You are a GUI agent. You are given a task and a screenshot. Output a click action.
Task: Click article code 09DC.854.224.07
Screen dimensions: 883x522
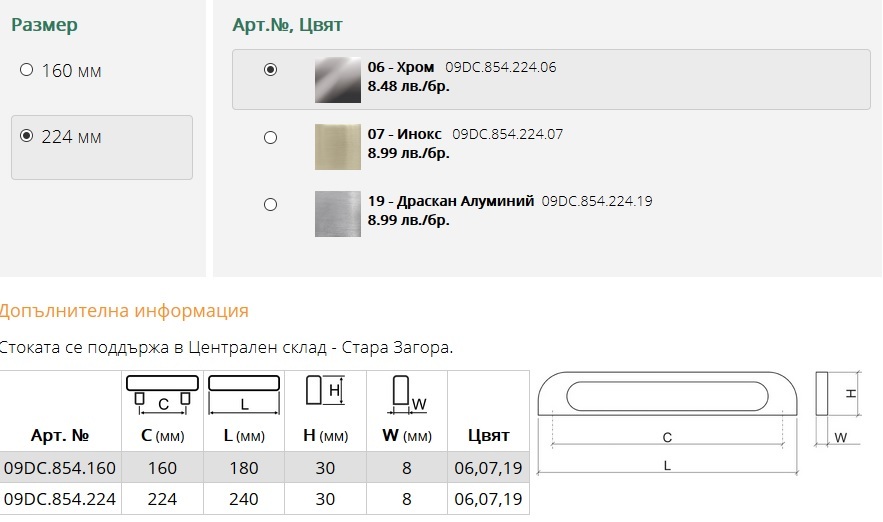tap(507, 134)
